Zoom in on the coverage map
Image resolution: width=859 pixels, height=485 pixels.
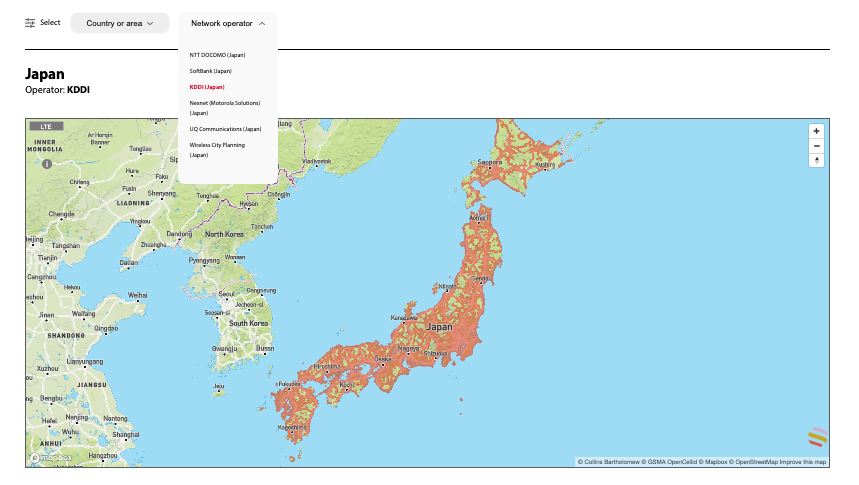click(817, 131)
